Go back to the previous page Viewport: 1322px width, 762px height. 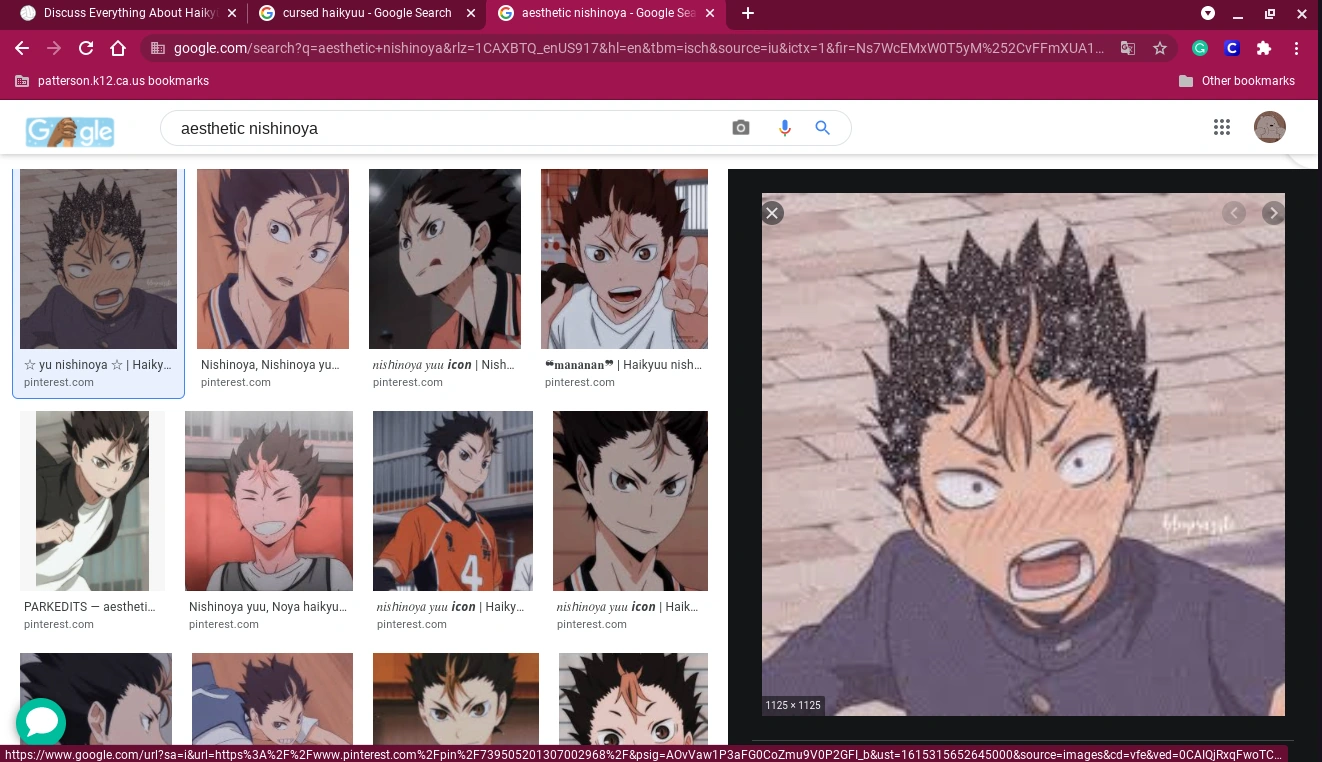tap(22, 48)
